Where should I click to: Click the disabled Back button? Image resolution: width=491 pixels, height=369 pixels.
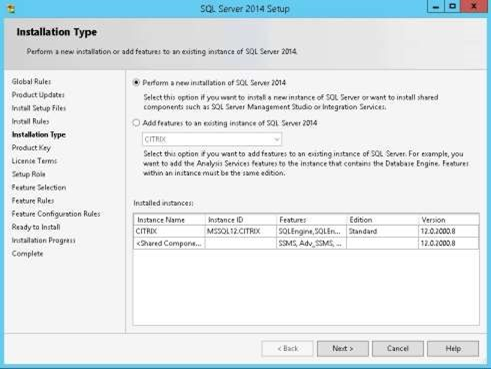(287, 348)
